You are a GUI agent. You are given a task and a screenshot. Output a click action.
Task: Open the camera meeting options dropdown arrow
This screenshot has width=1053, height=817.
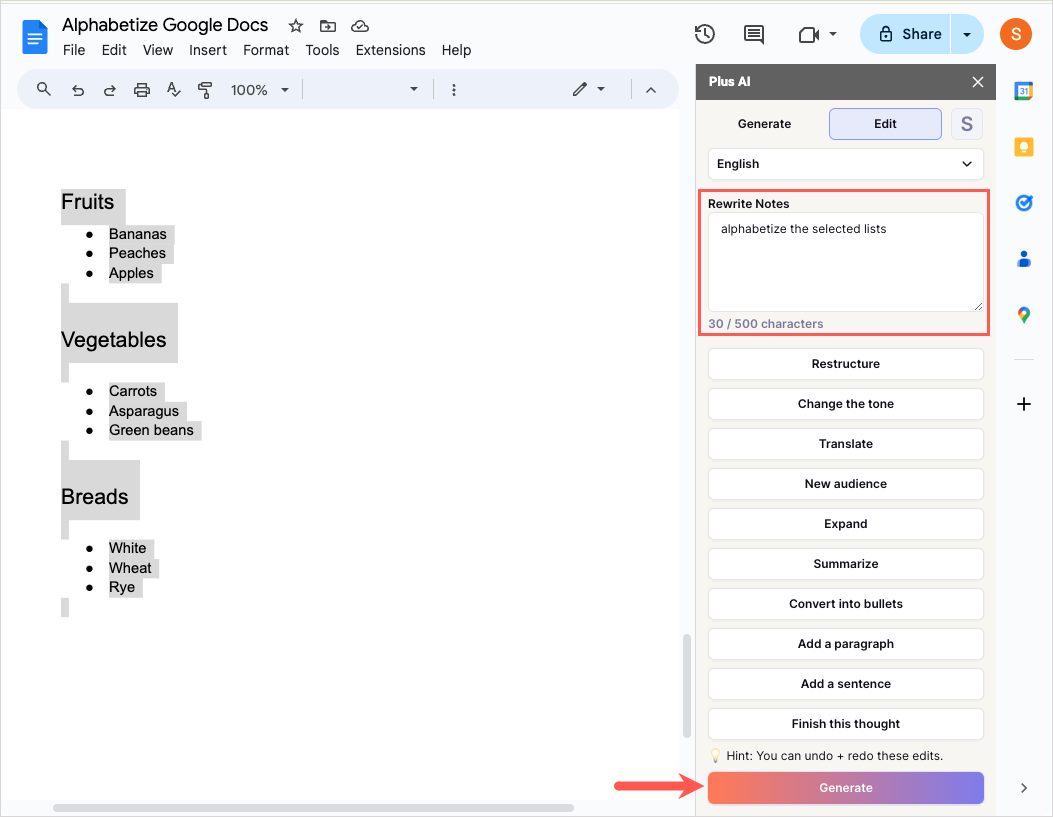(833, 34)
